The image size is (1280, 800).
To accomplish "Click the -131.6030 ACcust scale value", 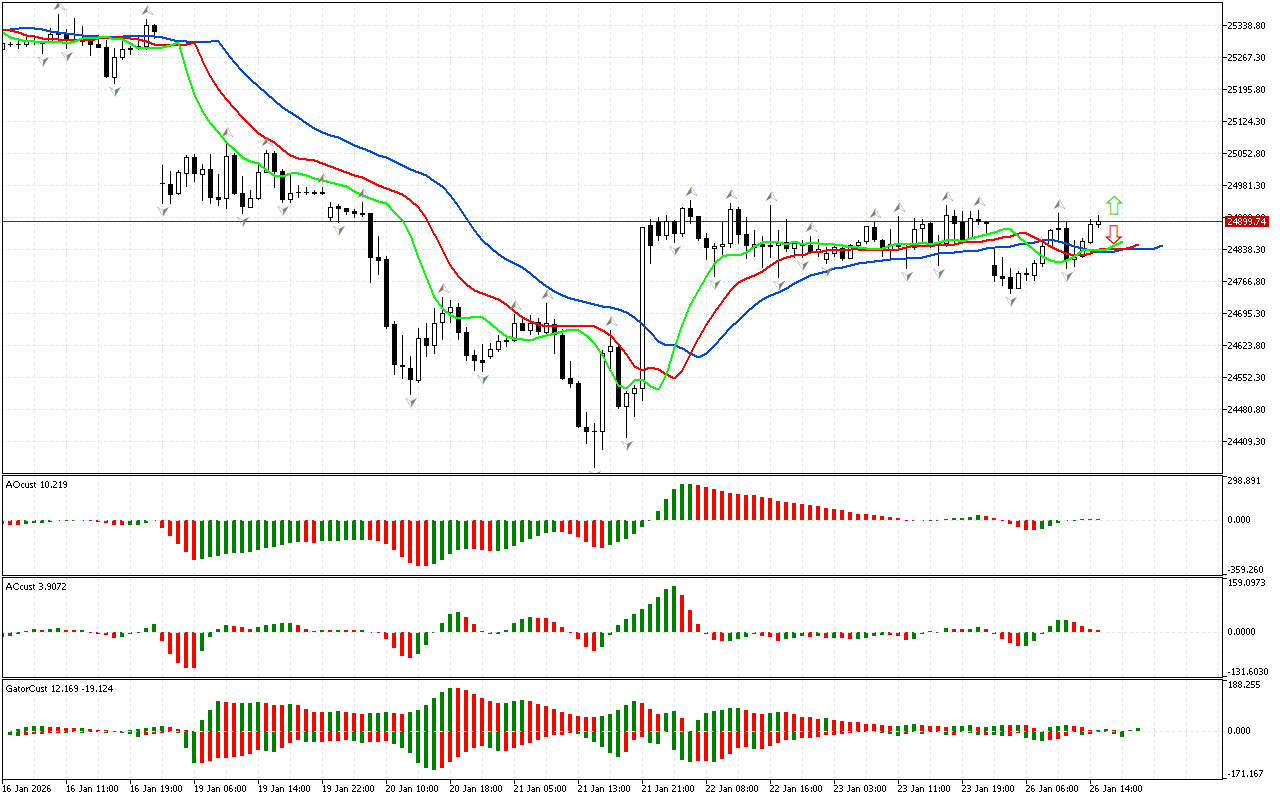I will (1248, 671).
